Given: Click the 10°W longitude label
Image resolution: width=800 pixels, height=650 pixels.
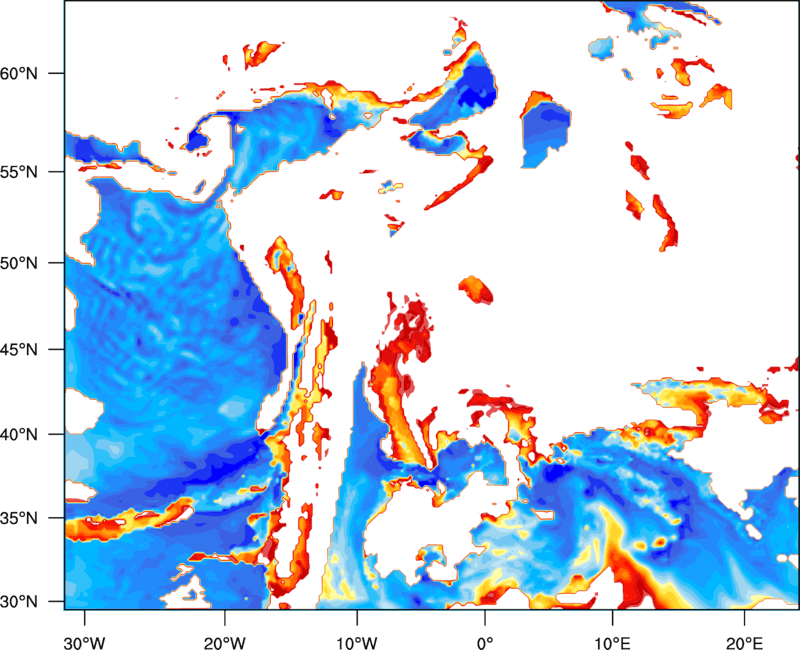Looking at the screenshot, I should click(x=357, y=643).
